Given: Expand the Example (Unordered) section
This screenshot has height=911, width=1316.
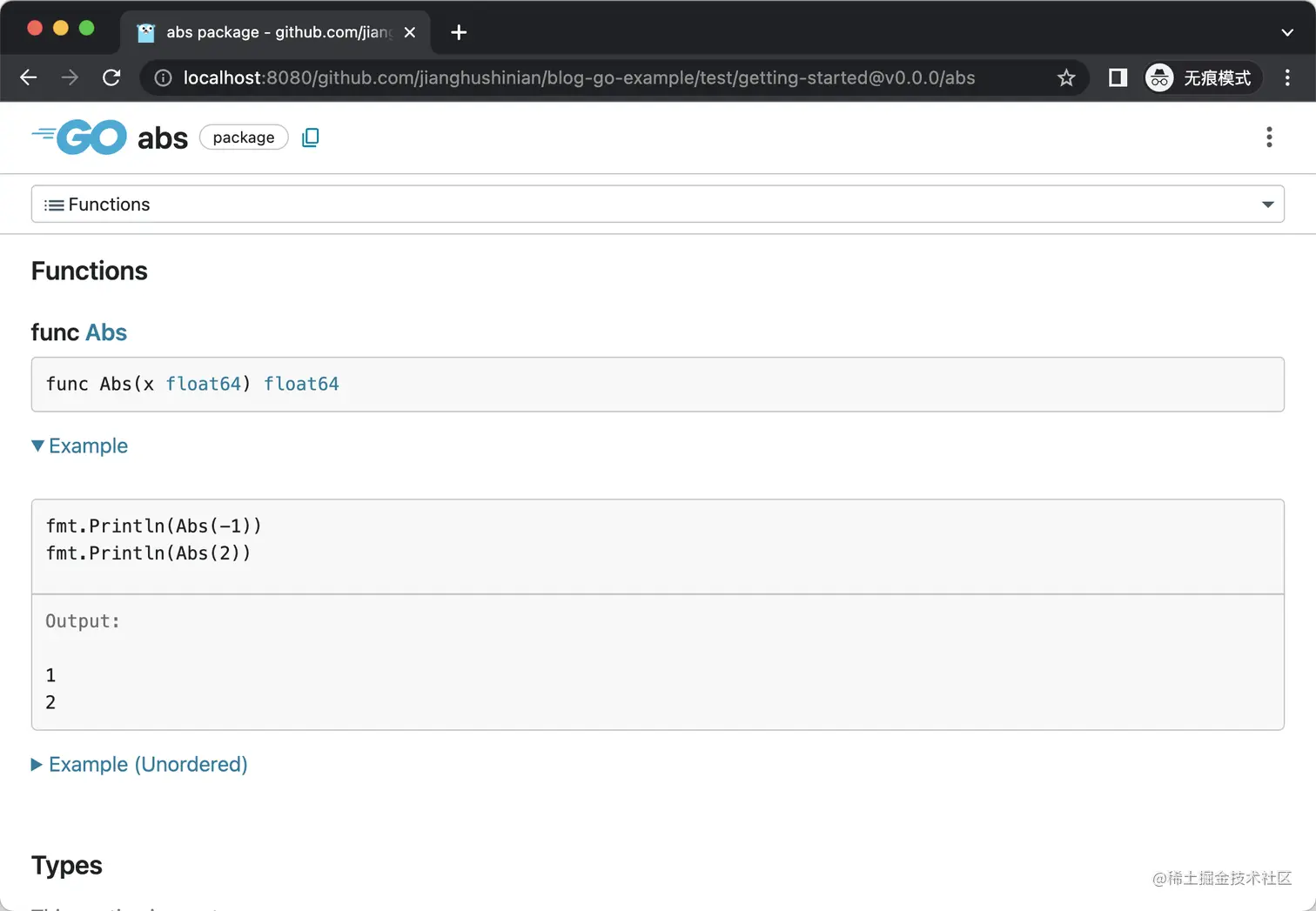Looking at the screenshot, I should pyautogui.click(x=139, y=765).
